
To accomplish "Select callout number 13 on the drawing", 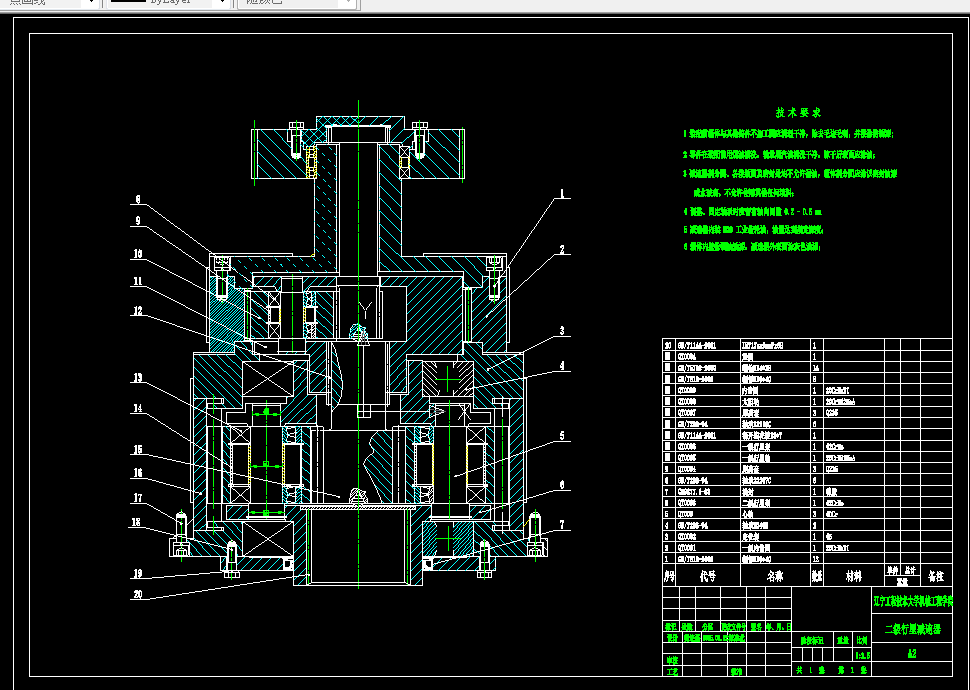I will 138,377.
